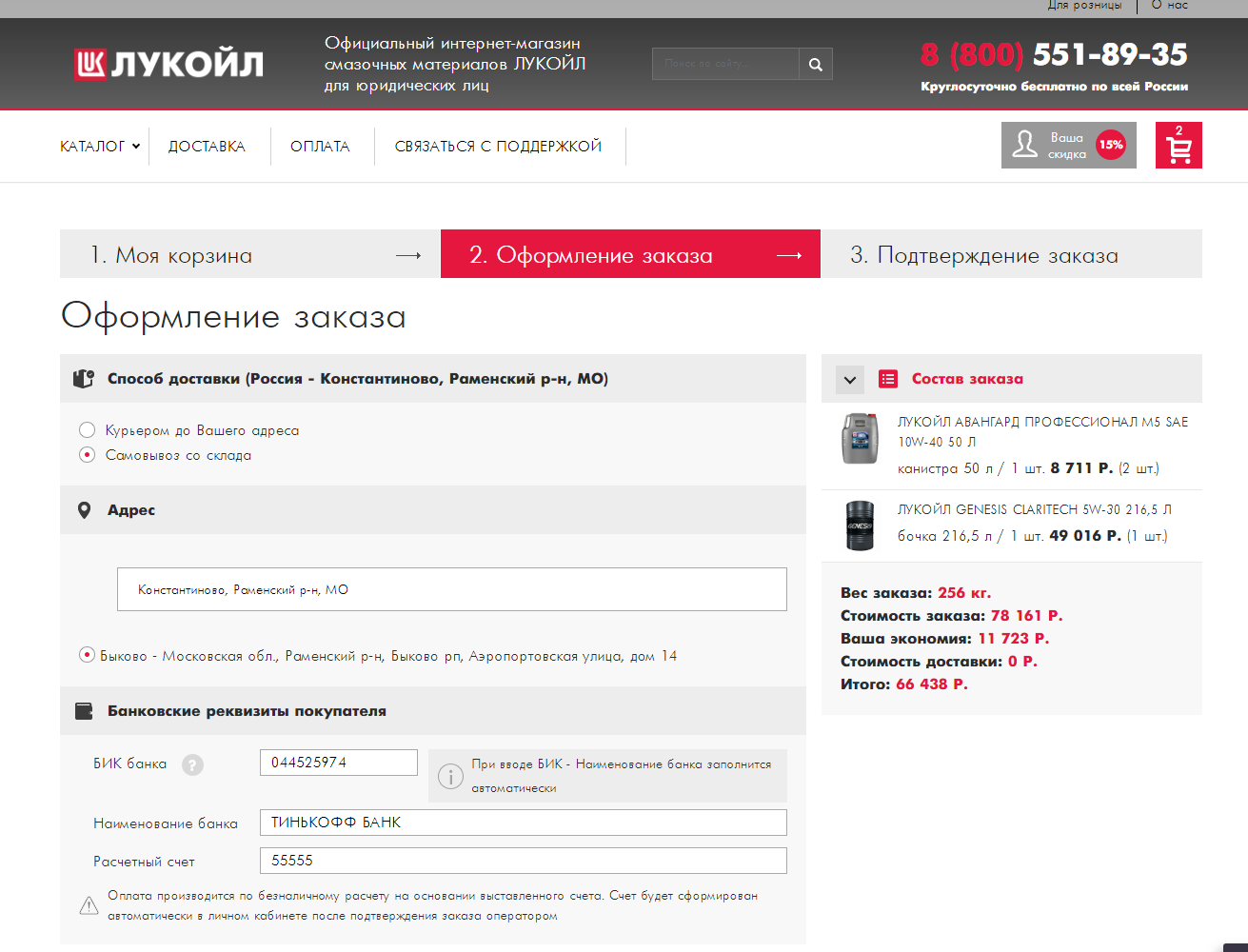1248x952 pixels.
Task: Expand the Каталог dropdown menu
Action: tap(100, 147)
